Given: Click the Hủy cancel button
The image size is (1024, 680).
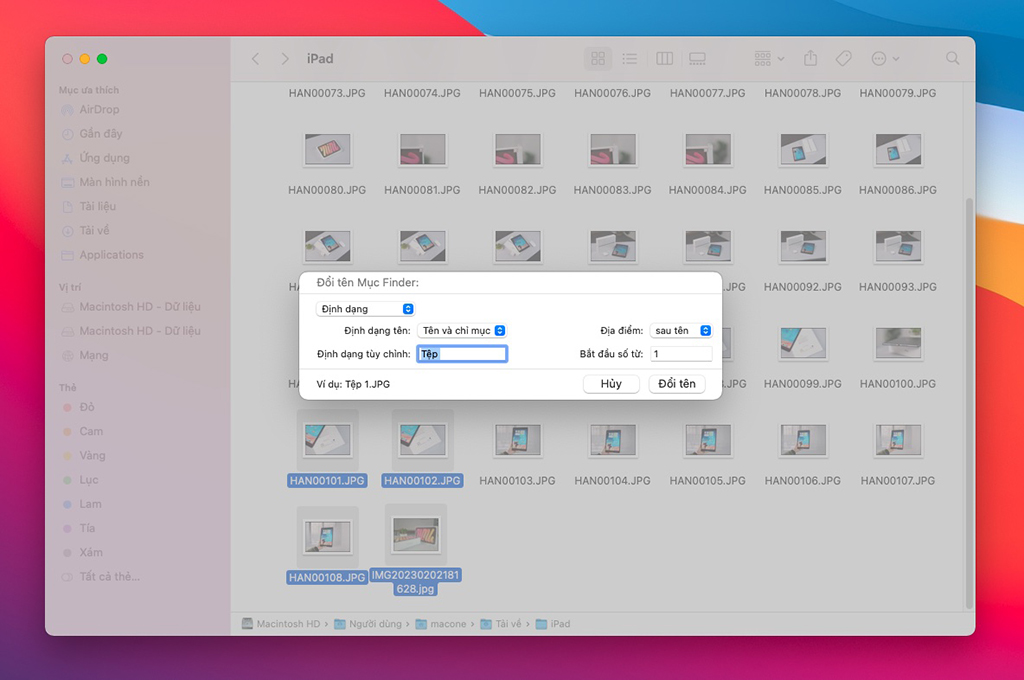Looking at the screenshot, I should (x=611, y=383).
